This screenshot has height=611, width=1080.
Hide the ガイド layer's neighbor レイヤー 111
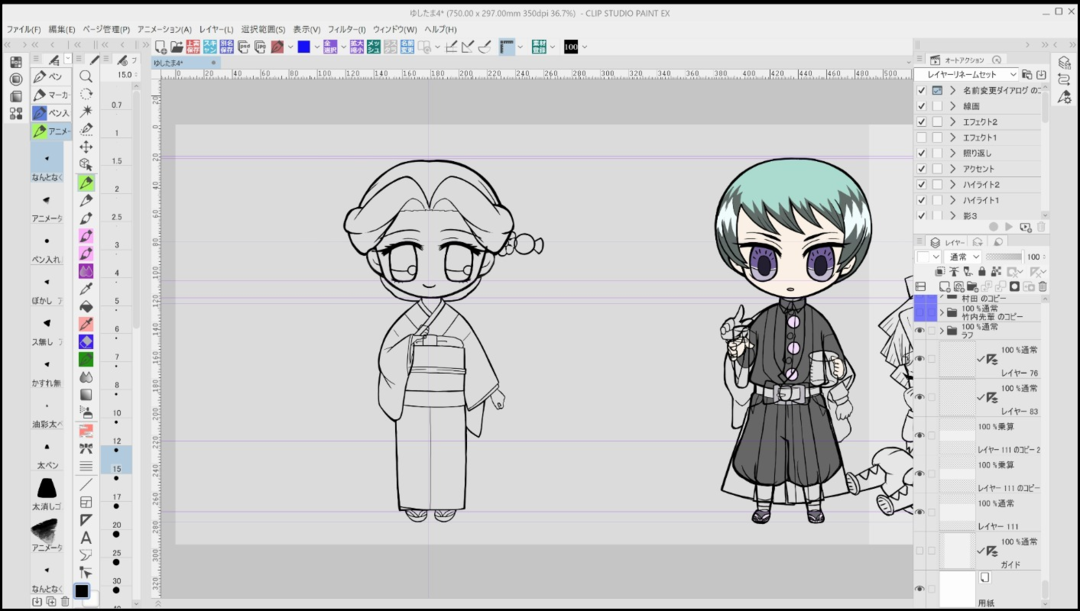pyautogui.click(x=919, y=512)
